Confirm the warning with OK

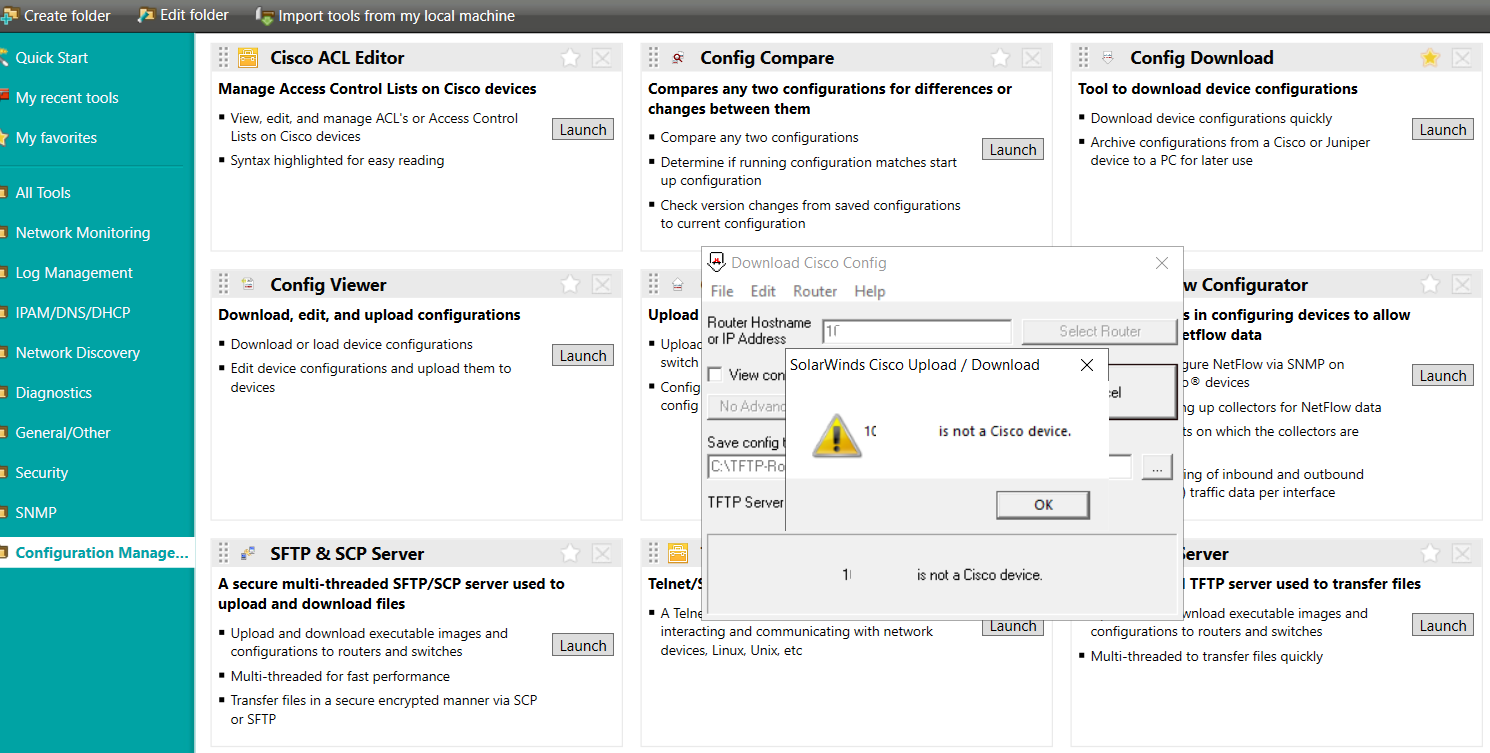tap(1043, 505)
